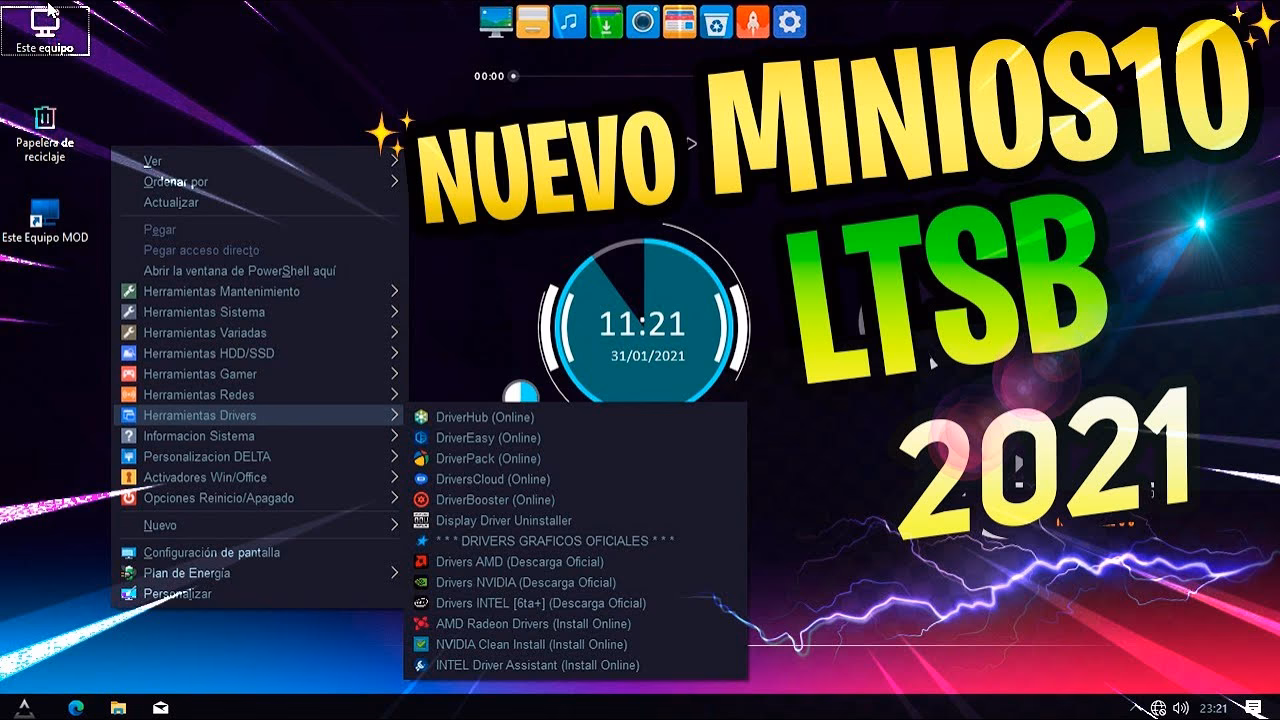Expand Herramientas Mantenimiento submenu arrow
Viewport: 1280px width, 720px height.
pyautogui.click(x=395, y=291)
